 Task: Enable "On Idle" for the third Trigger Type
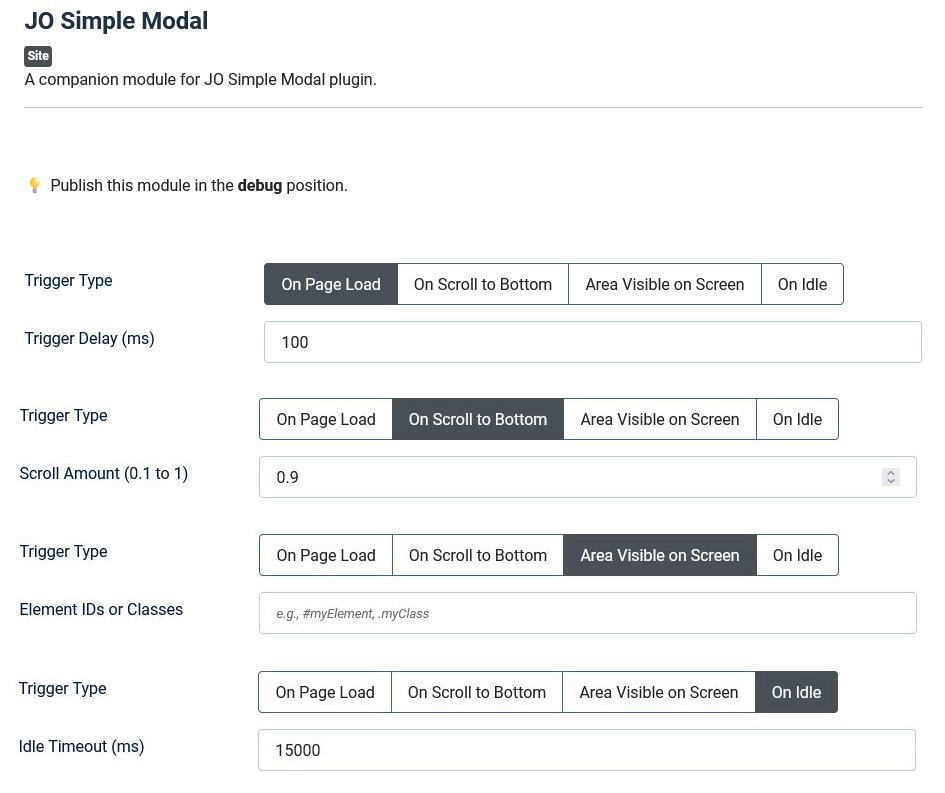(x=797, y=555)
